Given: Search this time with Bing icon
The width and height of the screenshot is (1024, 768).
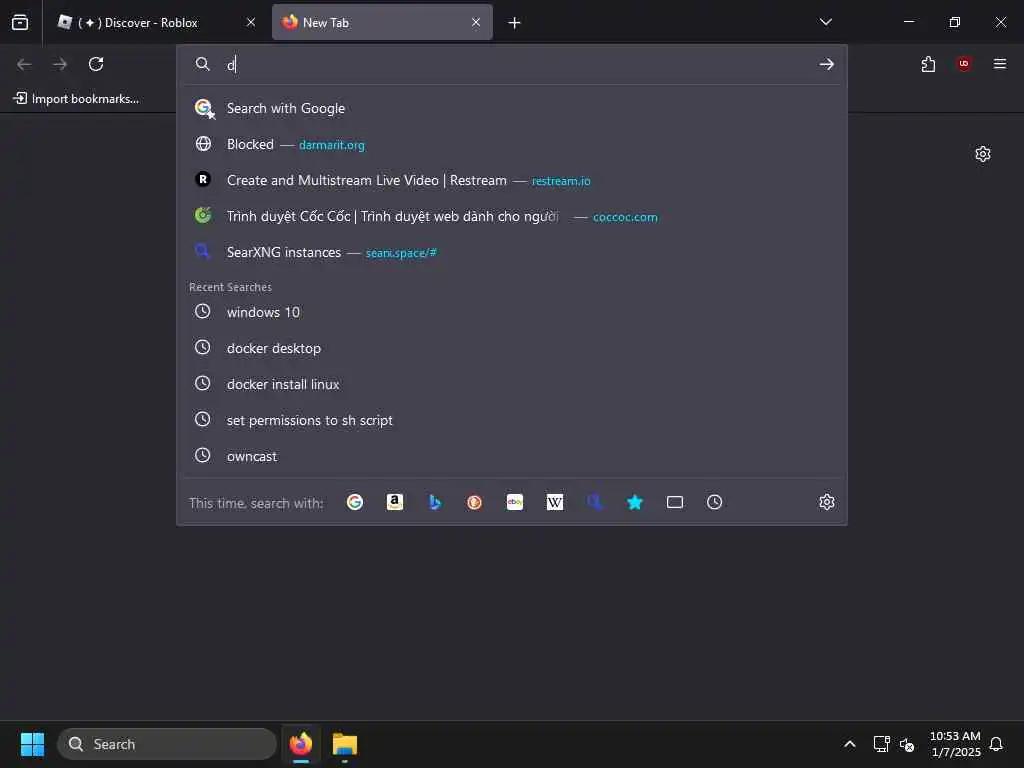Looking at the screenshot, I should point(435,502).
